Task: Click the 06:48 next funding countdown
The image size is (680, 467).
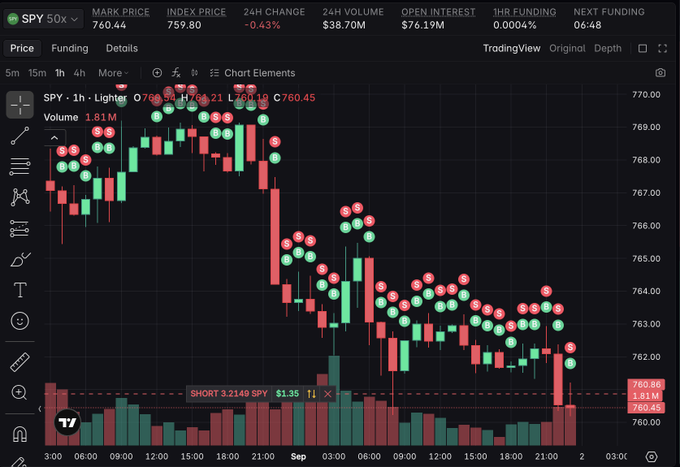Action: 587,25
